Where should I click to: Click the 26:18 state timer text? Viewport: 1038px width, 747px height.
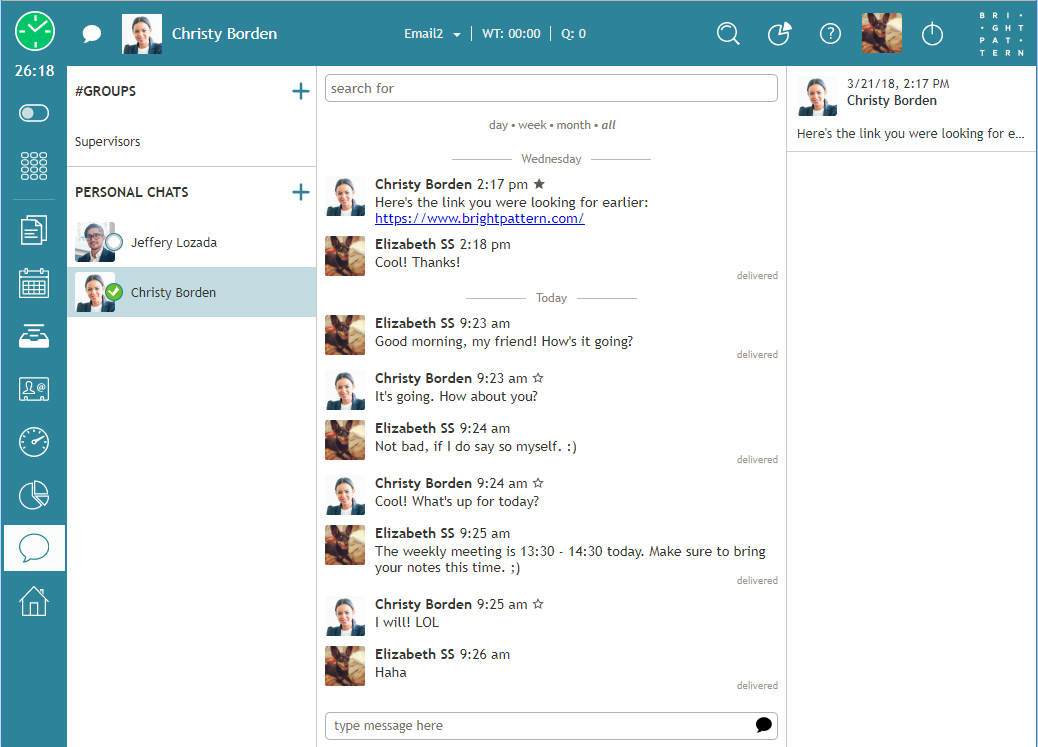pos(34,71)
